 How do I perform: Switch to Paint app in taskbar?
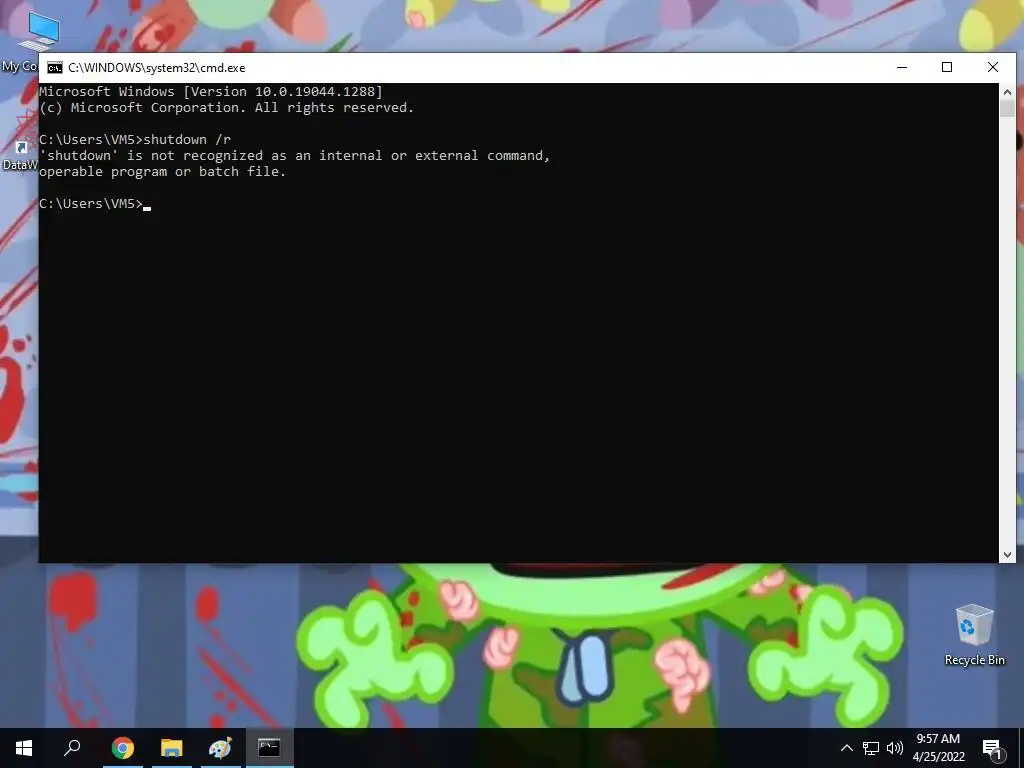tap(221, 748)
